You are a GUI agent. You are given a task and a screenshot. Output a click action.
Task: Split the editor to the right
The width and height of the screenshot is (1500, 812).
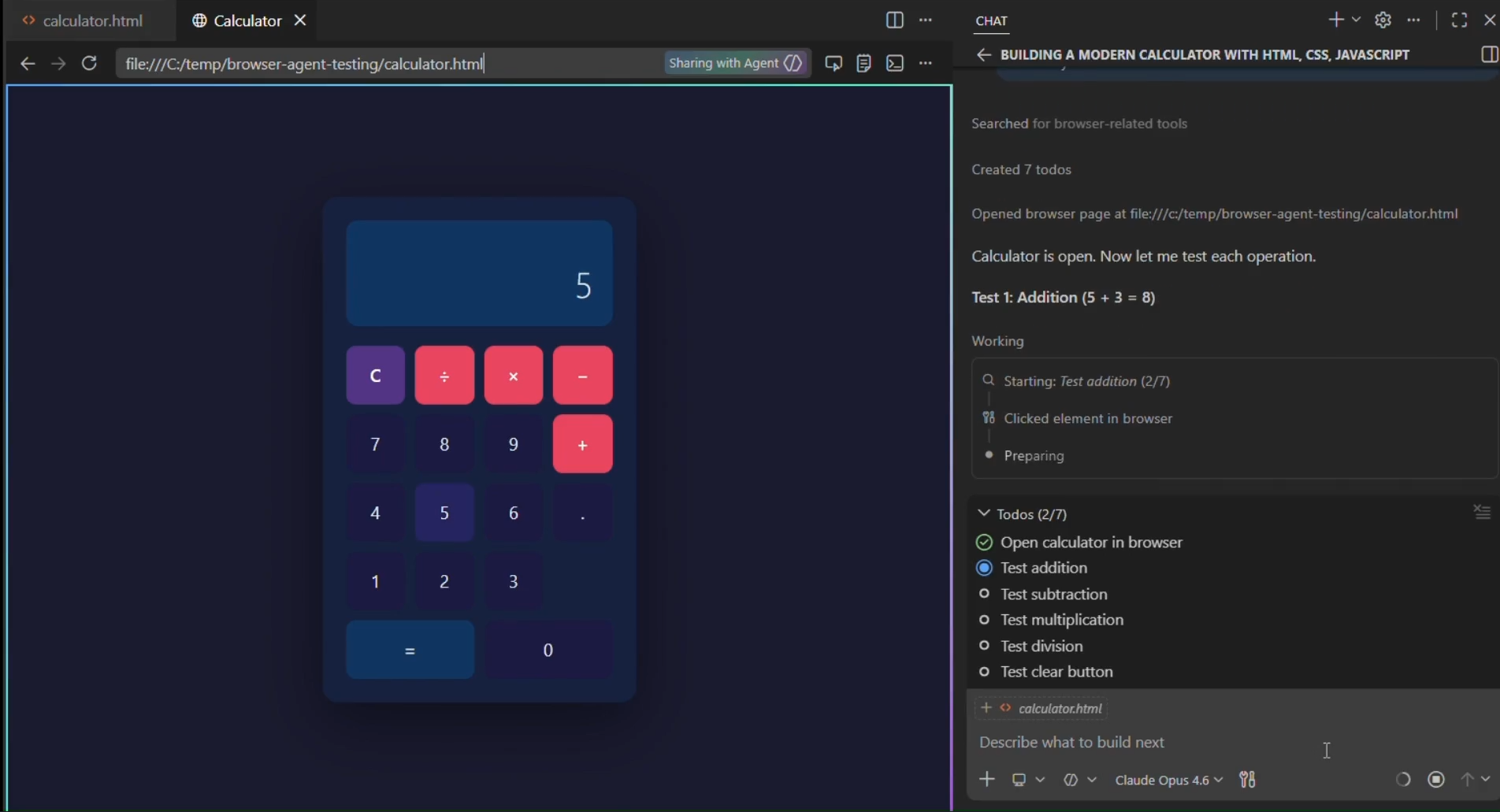click(894, 20)
